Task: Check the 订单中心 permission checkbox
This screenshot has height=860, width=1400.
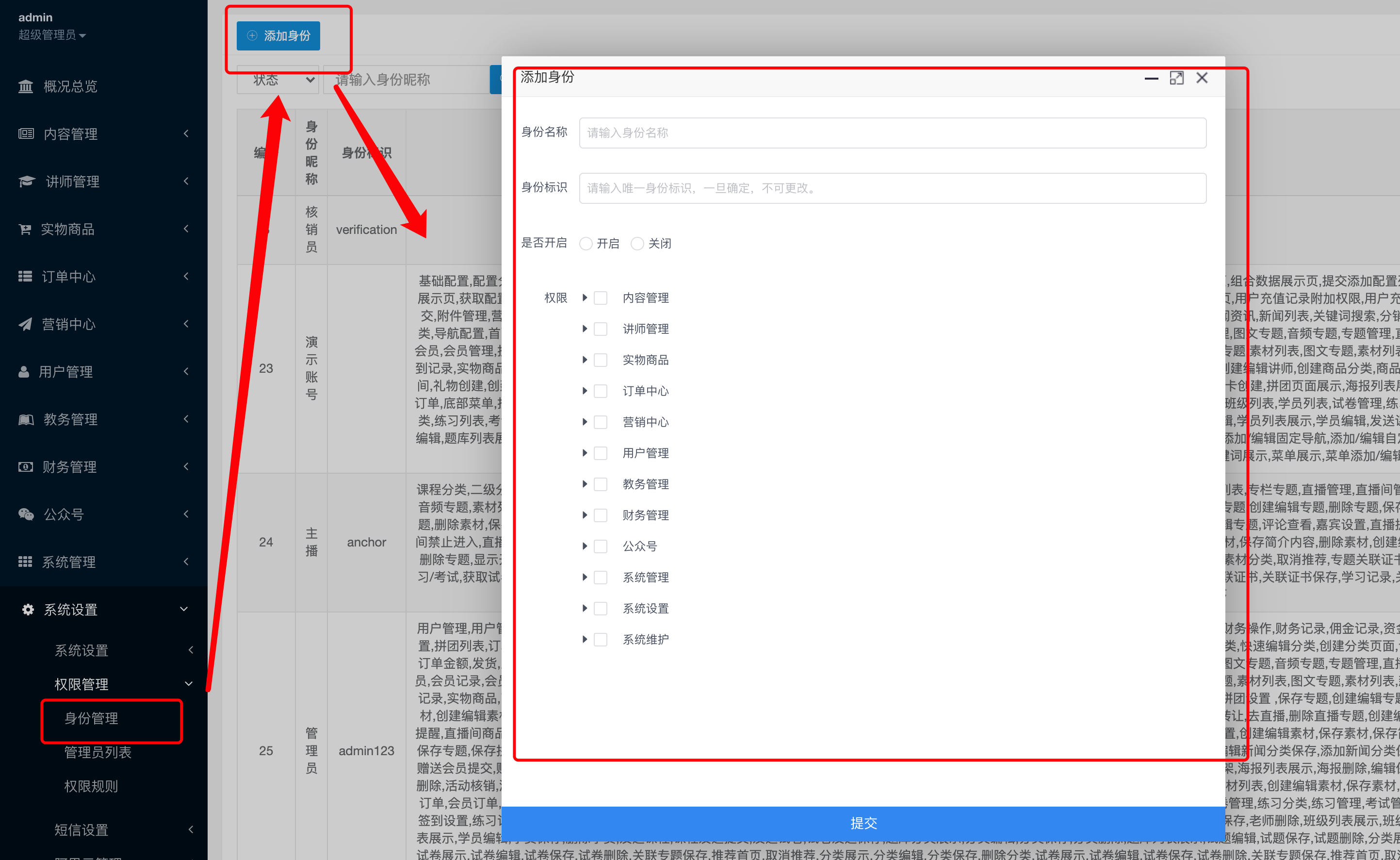Action: 600,391
